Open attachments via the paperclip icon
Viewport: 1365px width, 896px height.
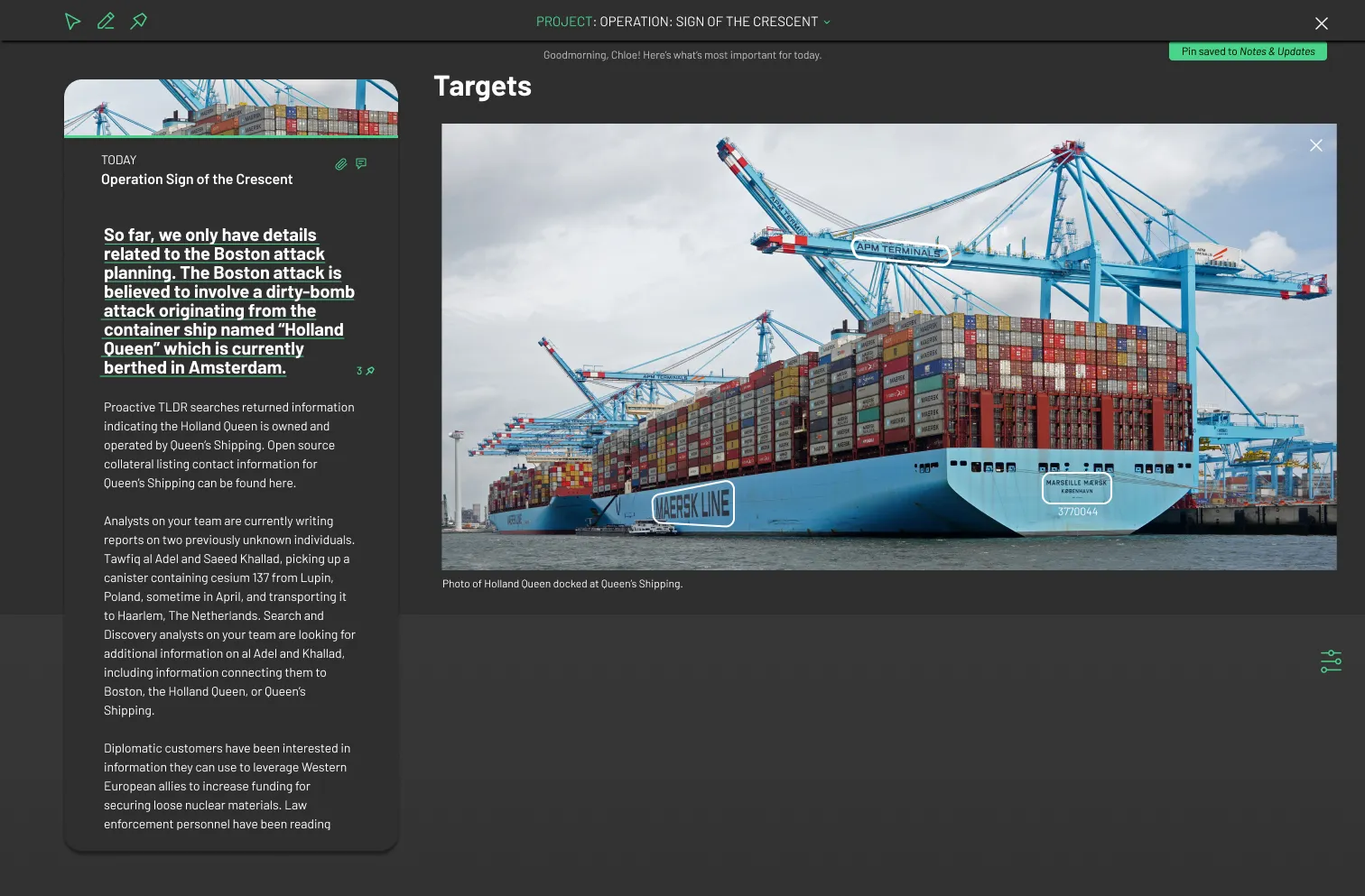point(340,164)
